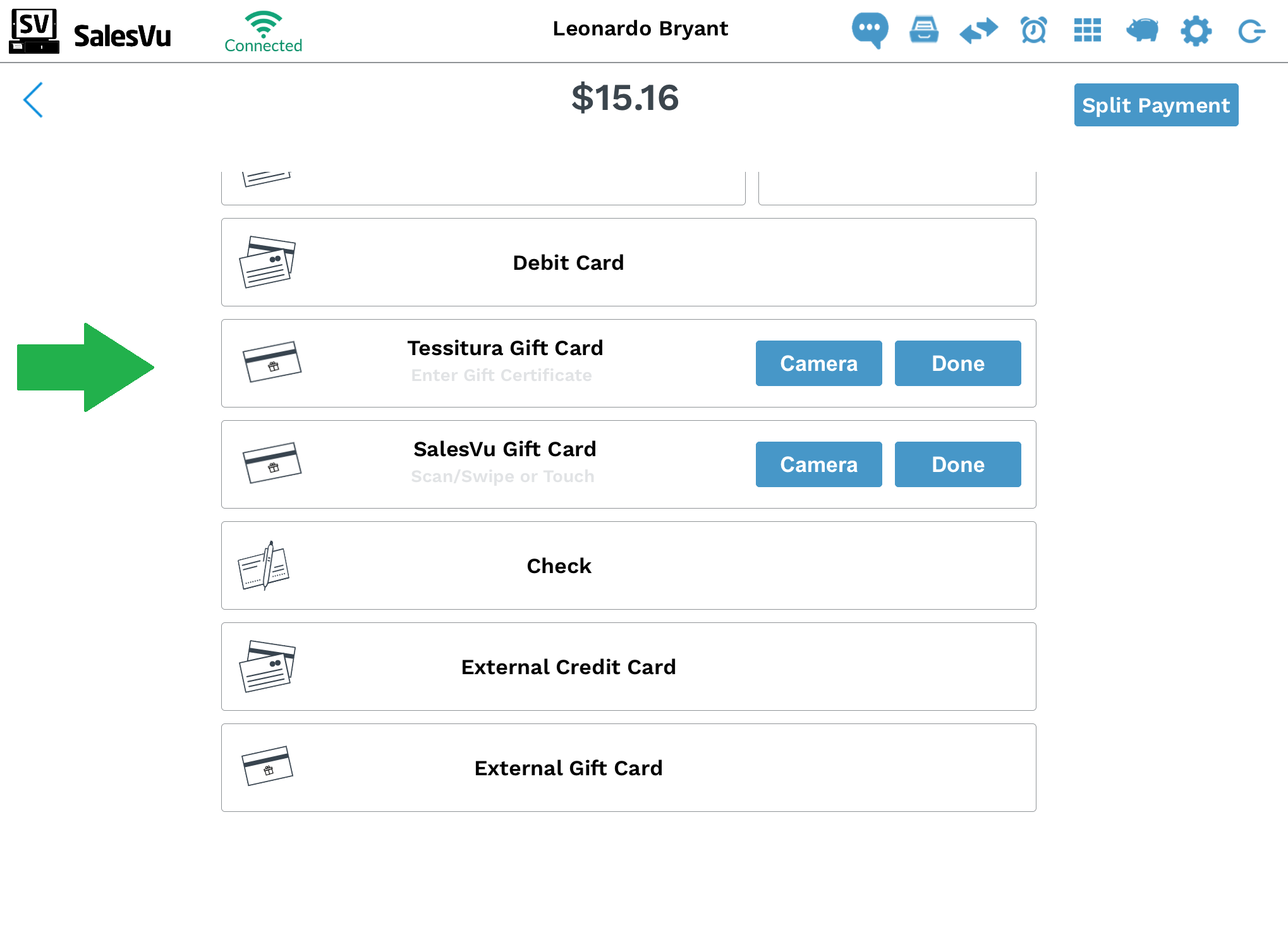Image resolution: width=1288 pixels, height=949 pixels.
Task: Click the Check payment icon
Action: [x=264, y=565]
